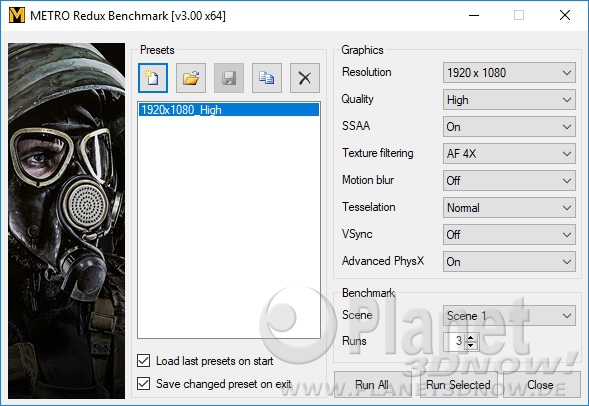589x406 pixels.
Task: Open the SSAA dropdown
Action: pos(509,127)
